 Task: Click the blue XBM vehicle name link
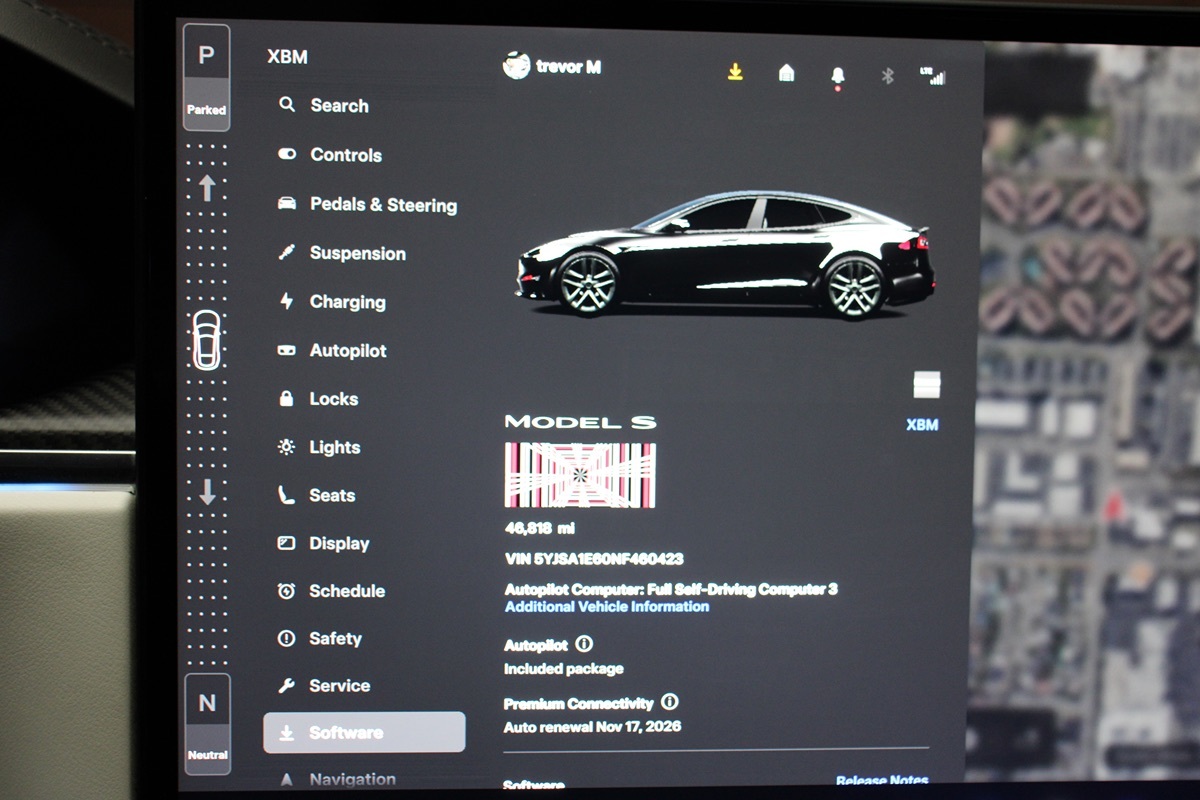tap(922, 425)
